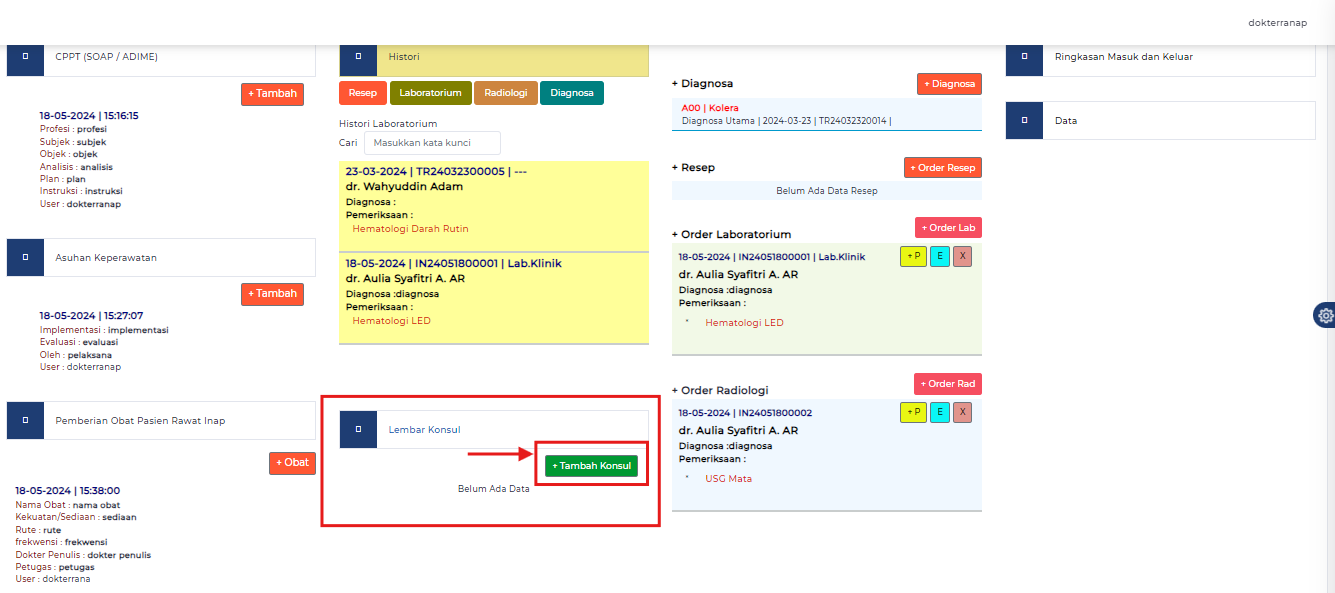Click the green Tambah Konsul button
This screenshot has width=1335, height=593.
pos(591,466)
